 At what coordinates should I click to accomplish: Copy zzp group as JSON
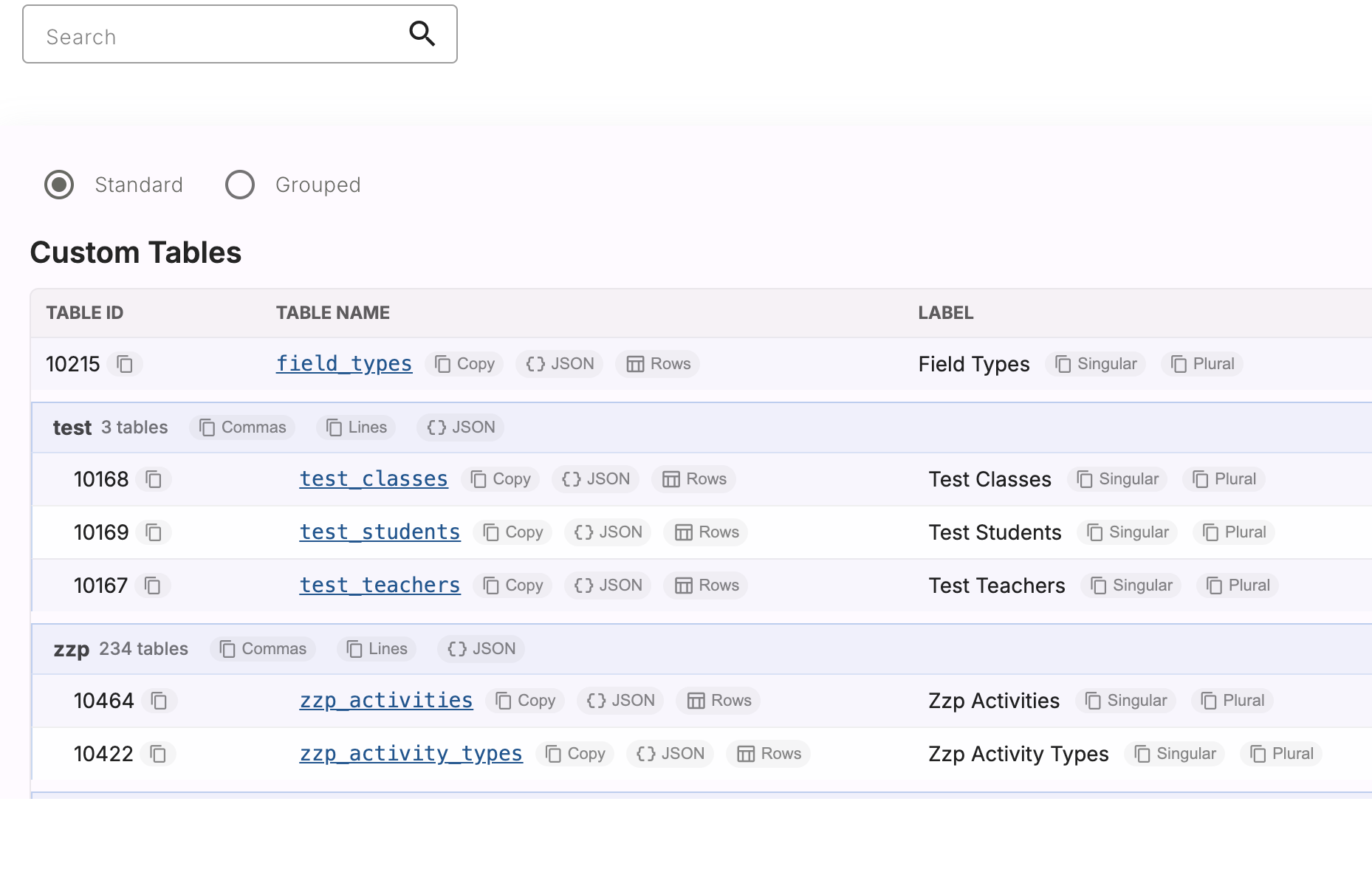(481, 649)
